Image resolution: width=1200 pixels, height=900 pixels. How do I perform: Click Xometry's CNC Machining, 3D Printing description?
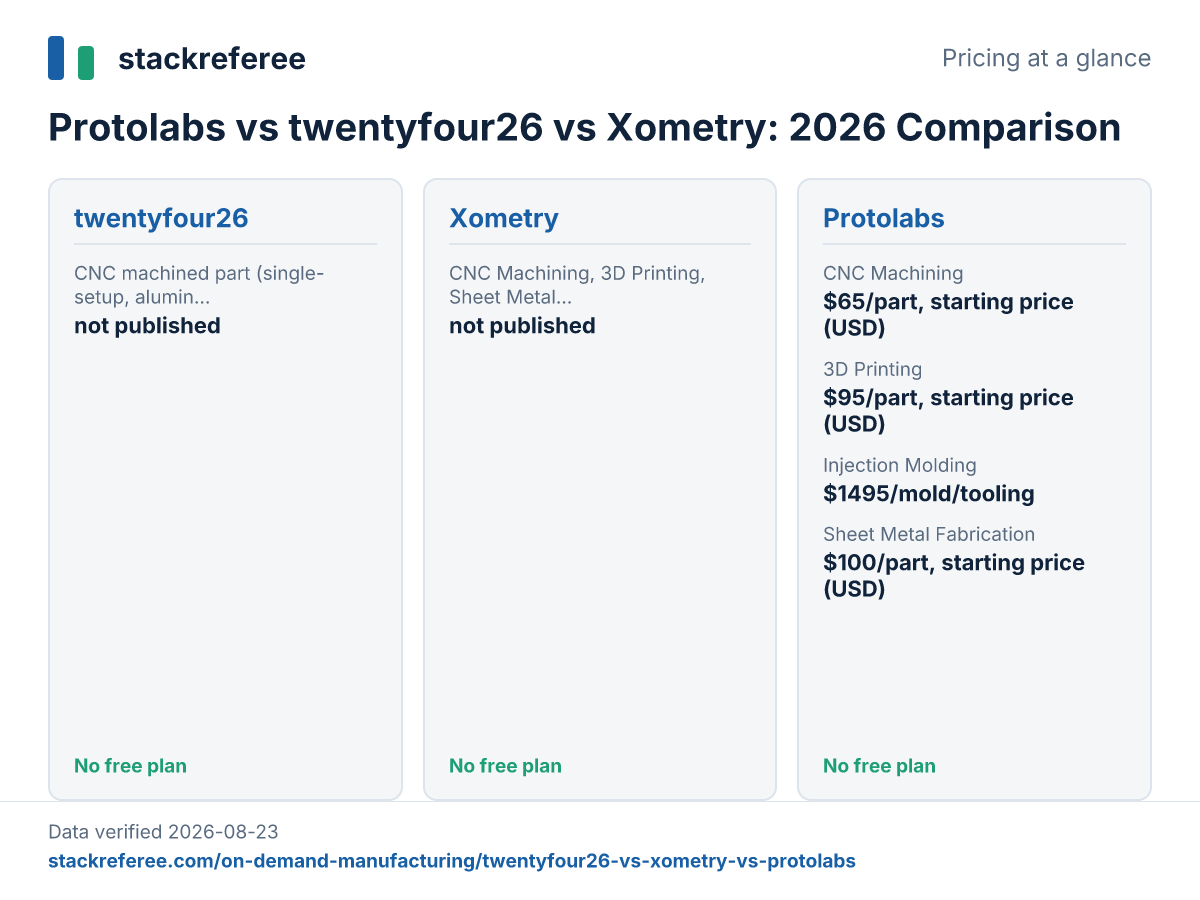click(x=577, y=285)
